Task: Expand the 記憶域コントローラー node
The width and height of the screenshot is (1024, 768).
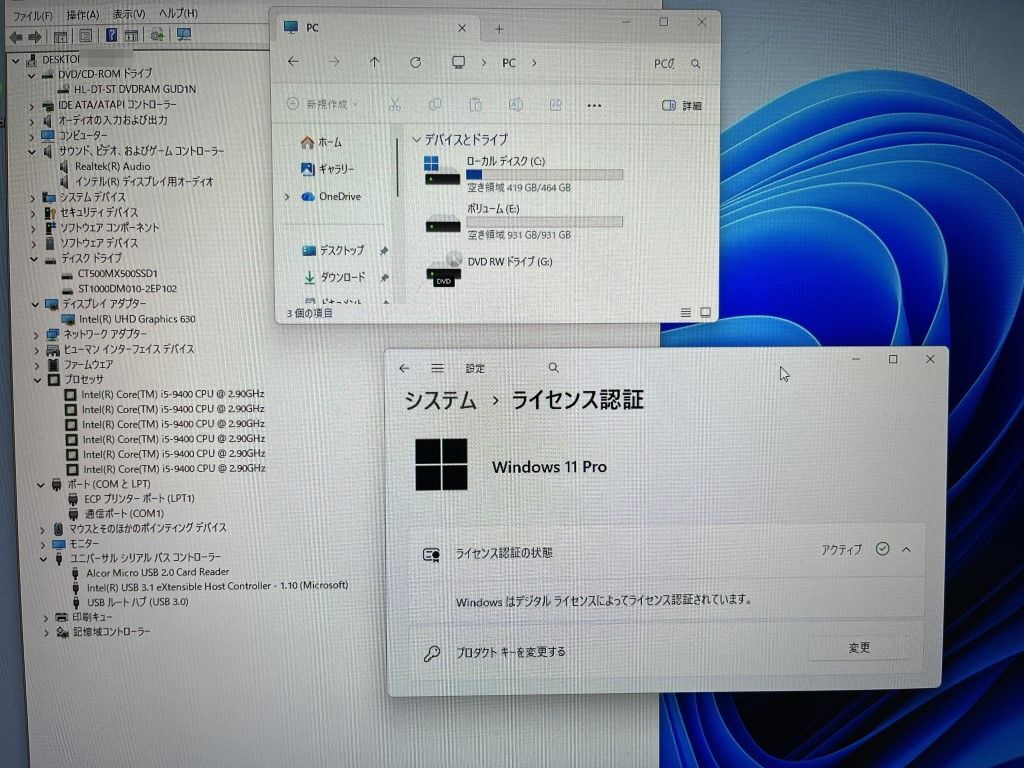Action: (46, 633)
